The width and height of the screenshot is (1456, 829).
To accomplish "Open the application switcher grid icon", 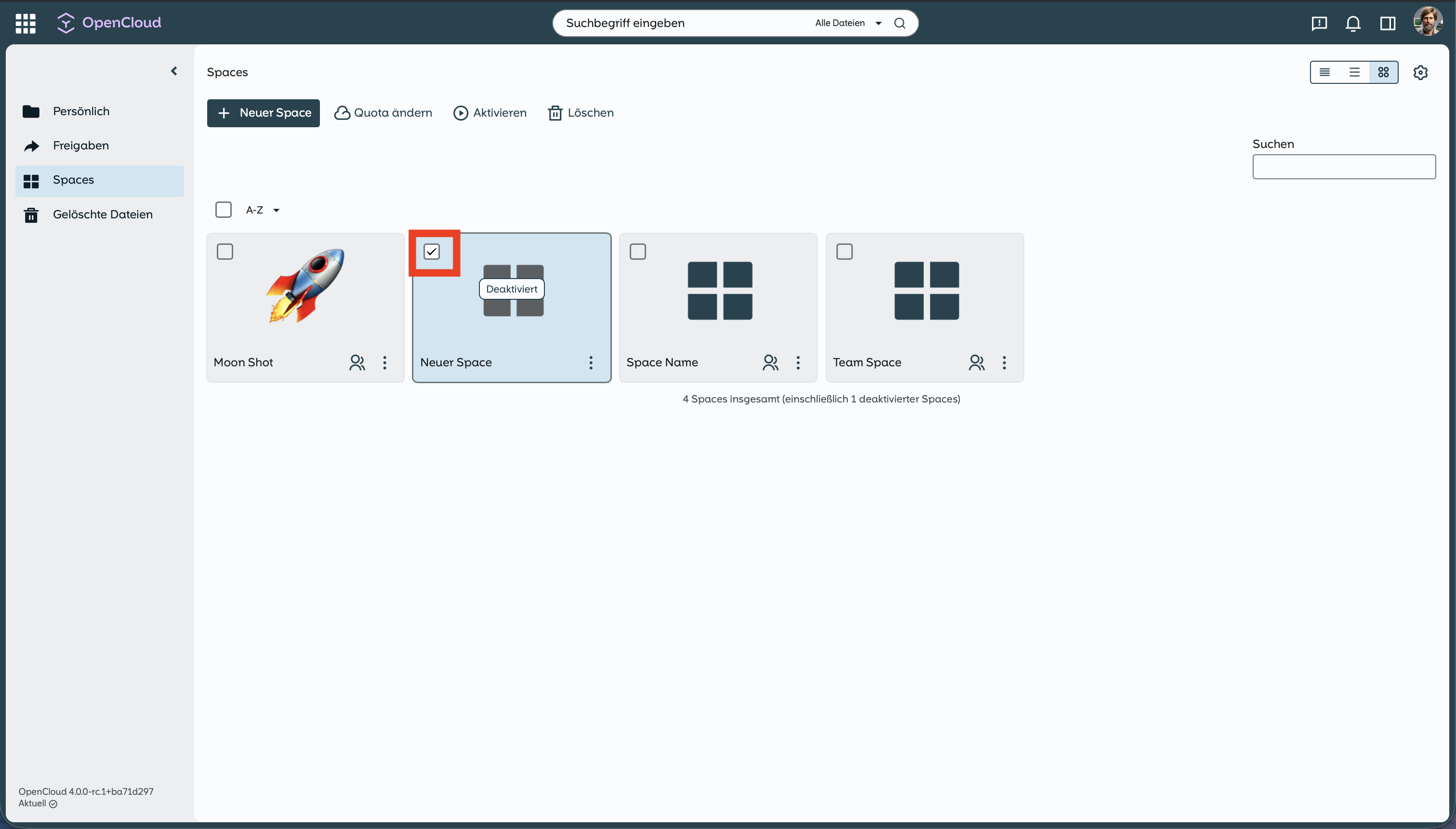I will 25,23.
